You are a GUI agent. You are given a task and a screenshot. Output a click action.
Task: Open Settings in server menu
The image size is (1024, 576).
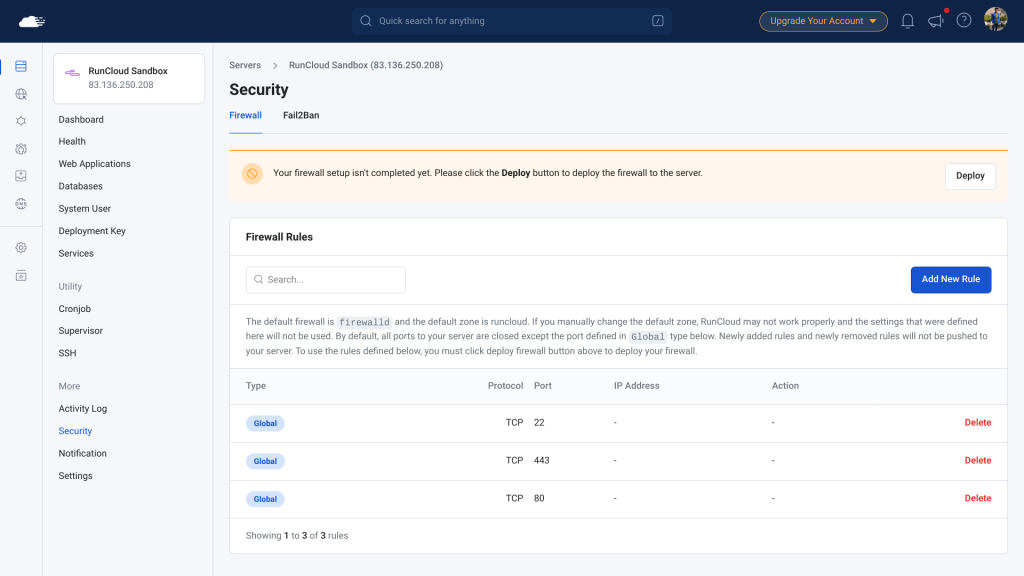tap(75, 476)
